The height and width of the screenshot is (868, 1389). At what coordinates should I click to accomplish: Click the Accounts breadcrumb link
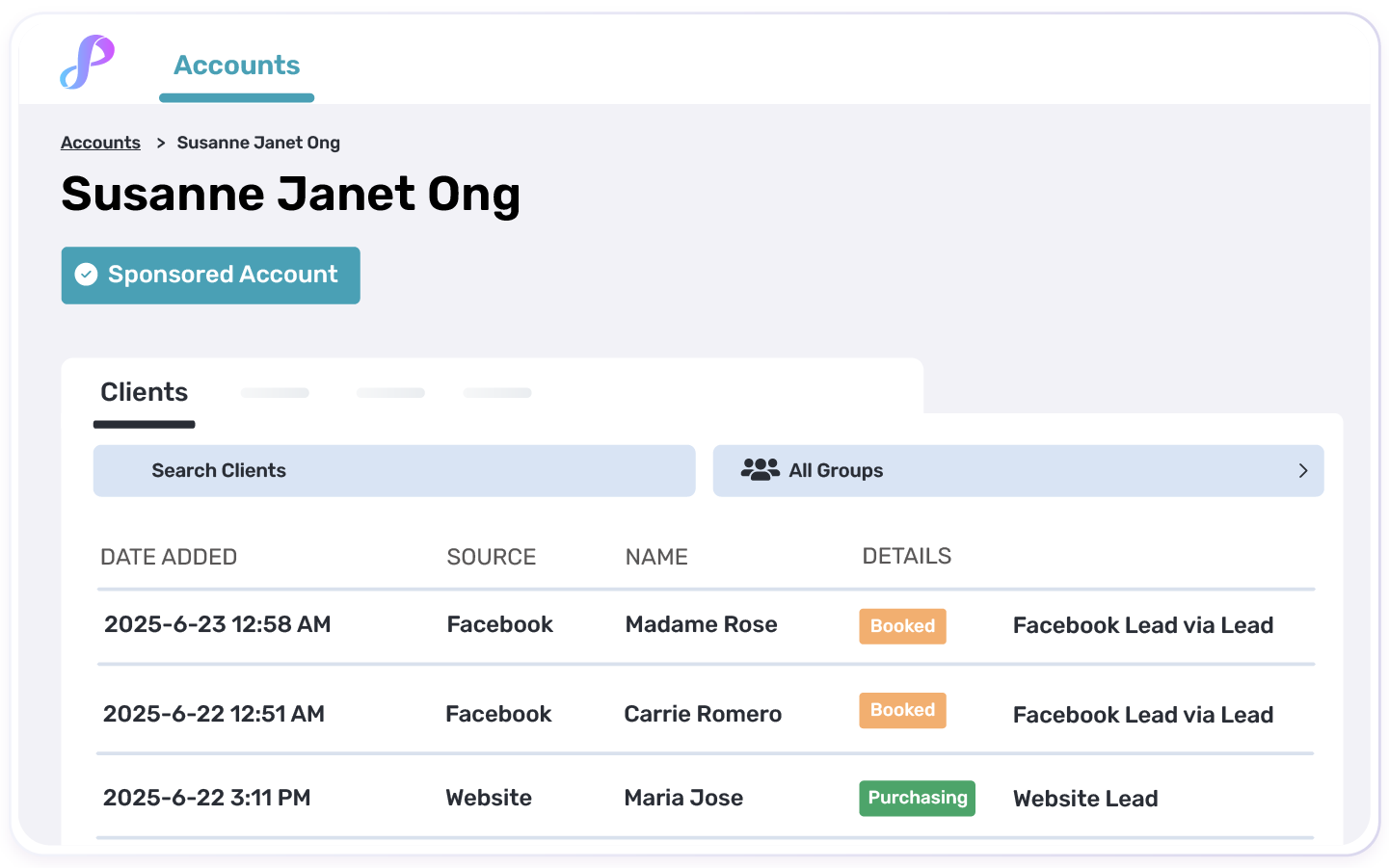click(x=100, y=143)
